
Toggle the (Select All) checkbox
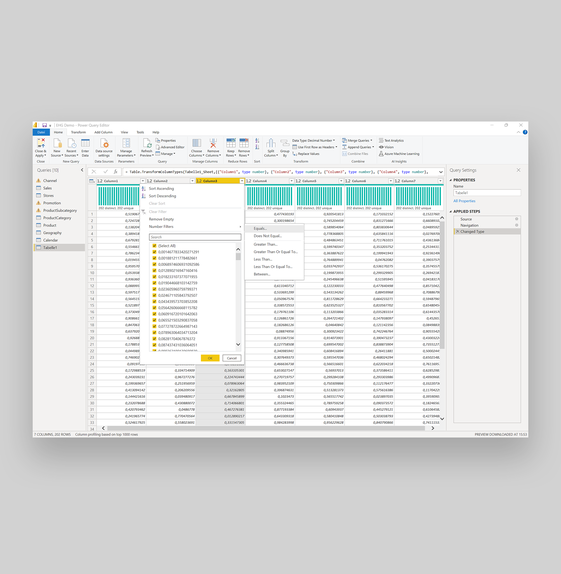coord(155,246)
